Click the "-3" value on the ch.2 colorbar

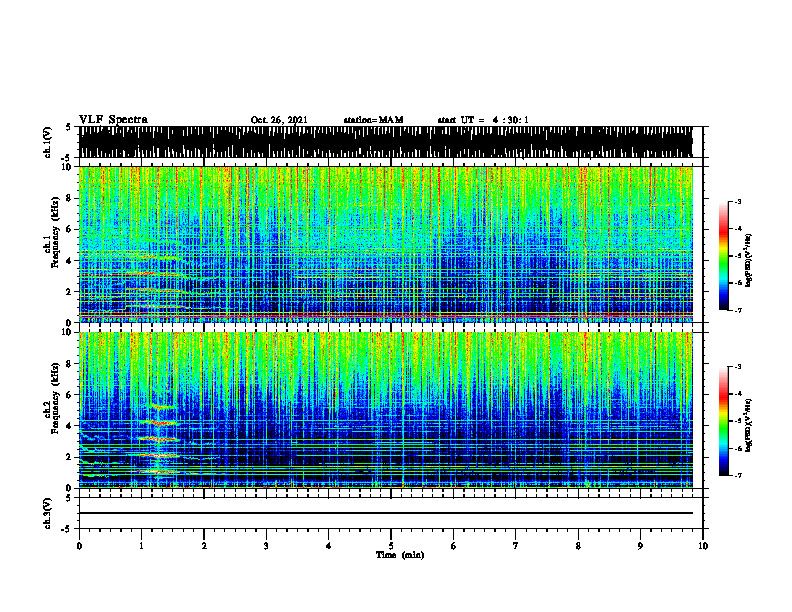pyautogui.click(x=738, y=367)
